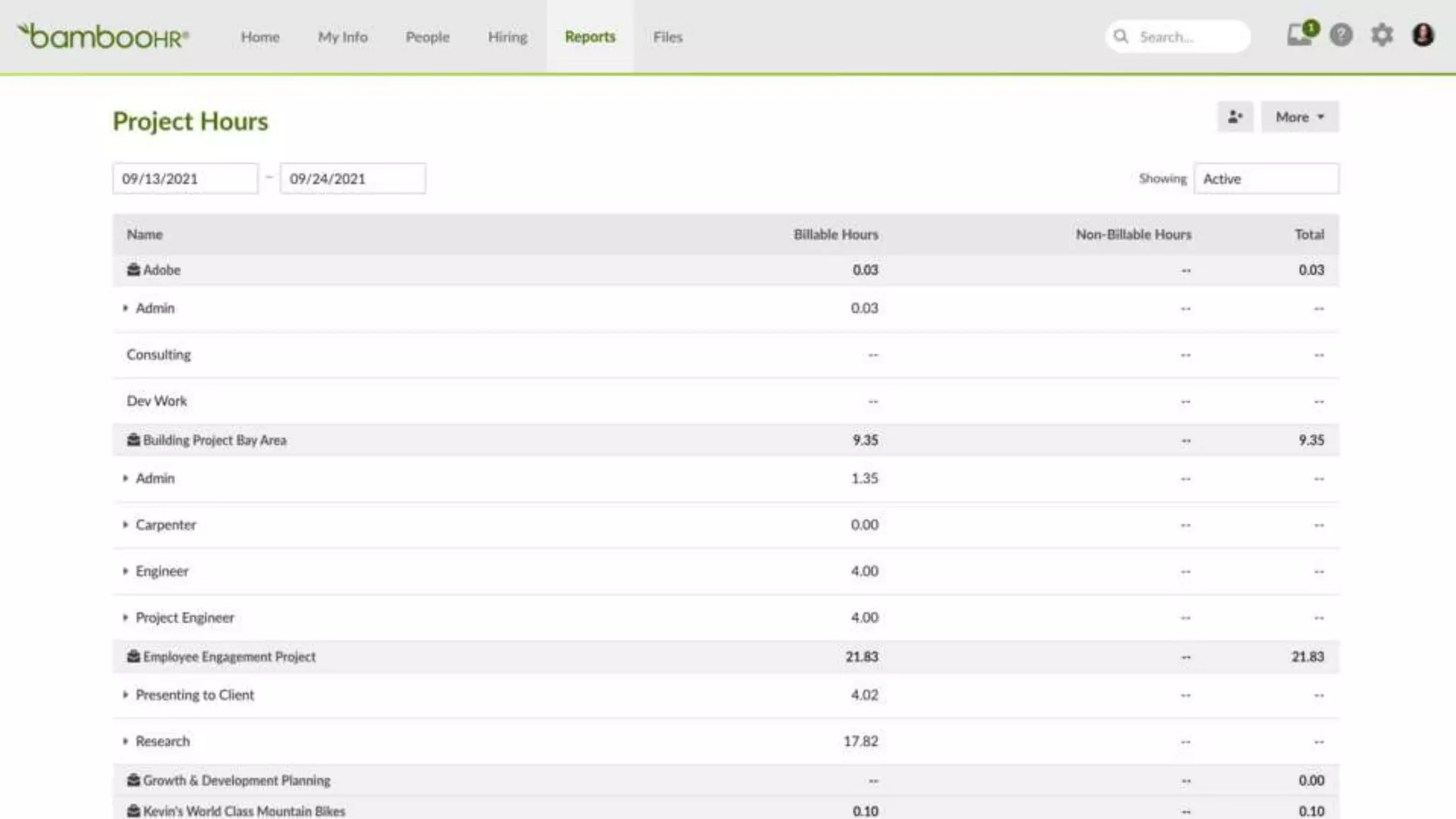This screenshot has height=819, width=1456.
Task: Open the inbox notifications icon
Action: click(x=1300, y=35)
